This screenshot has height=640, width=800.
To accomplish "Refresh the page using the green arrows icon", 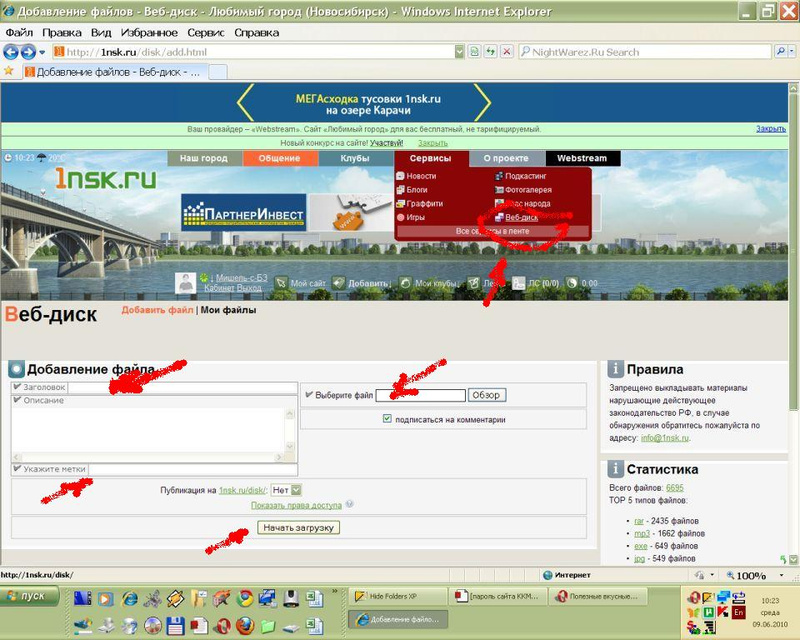I will (x=490, y=52).
